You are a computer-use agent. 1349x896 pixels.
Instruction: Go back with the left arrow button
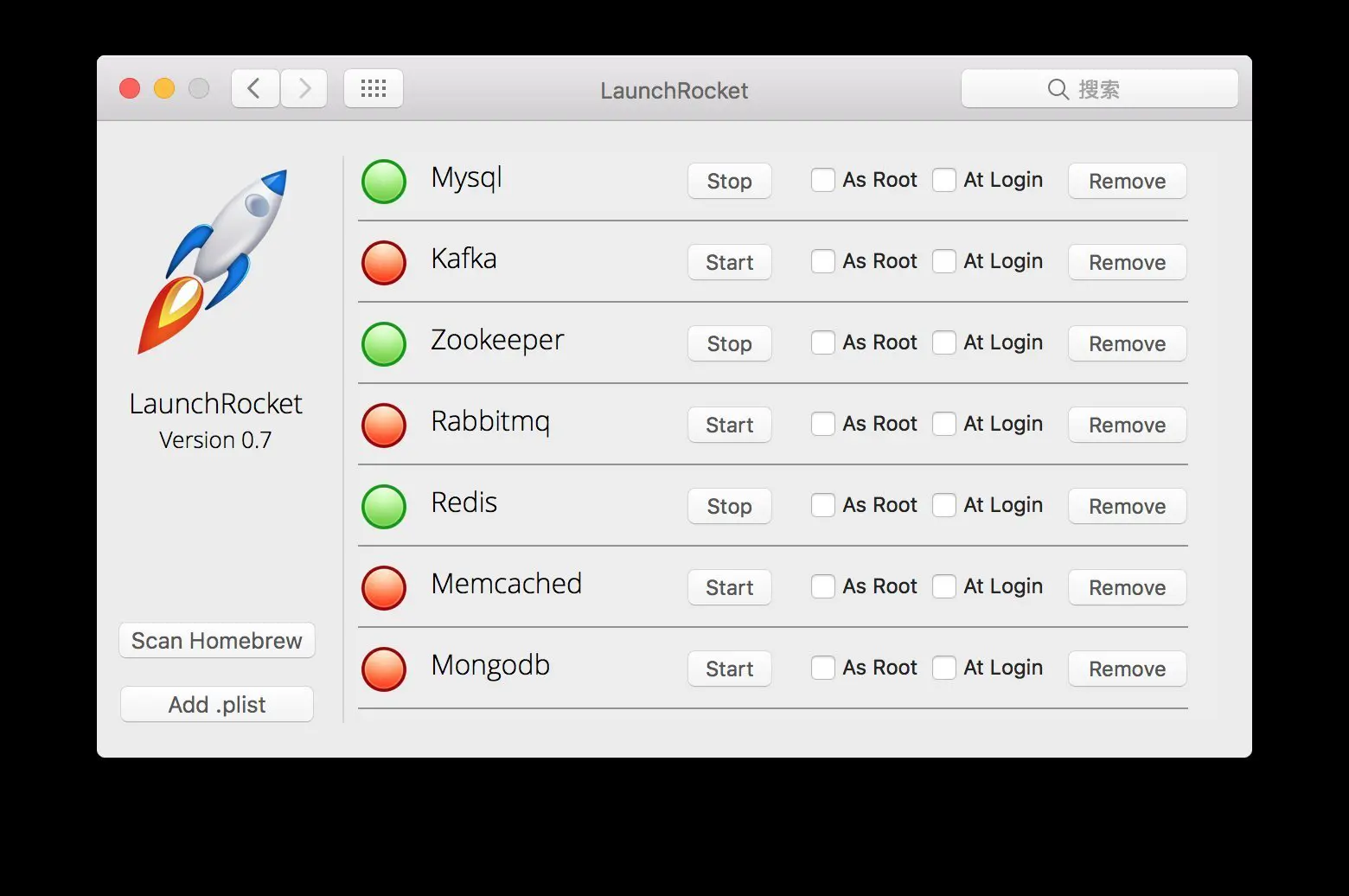255,88
